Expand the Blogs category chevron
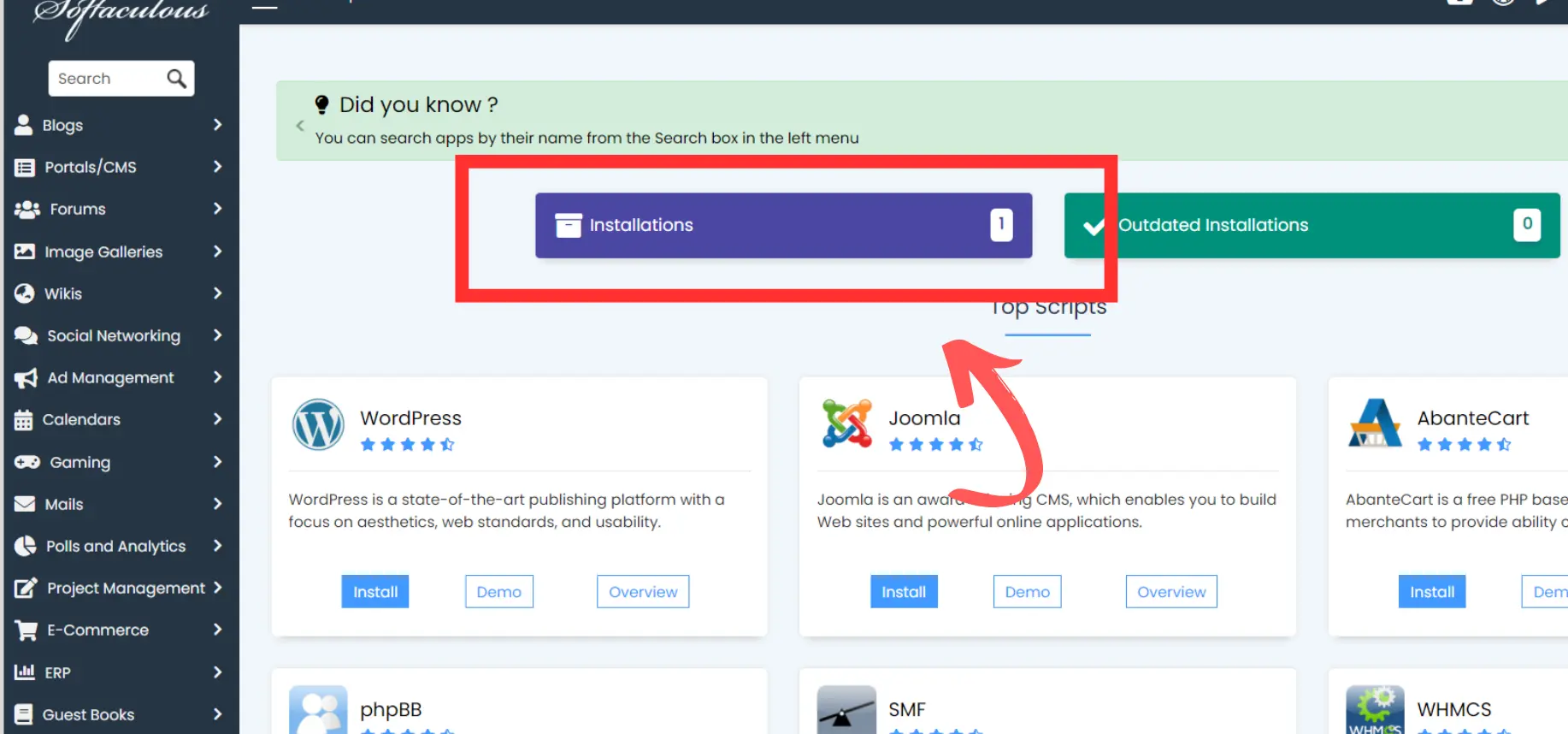This screenshot has height=734, width=1568. click(x=217, y=125)
